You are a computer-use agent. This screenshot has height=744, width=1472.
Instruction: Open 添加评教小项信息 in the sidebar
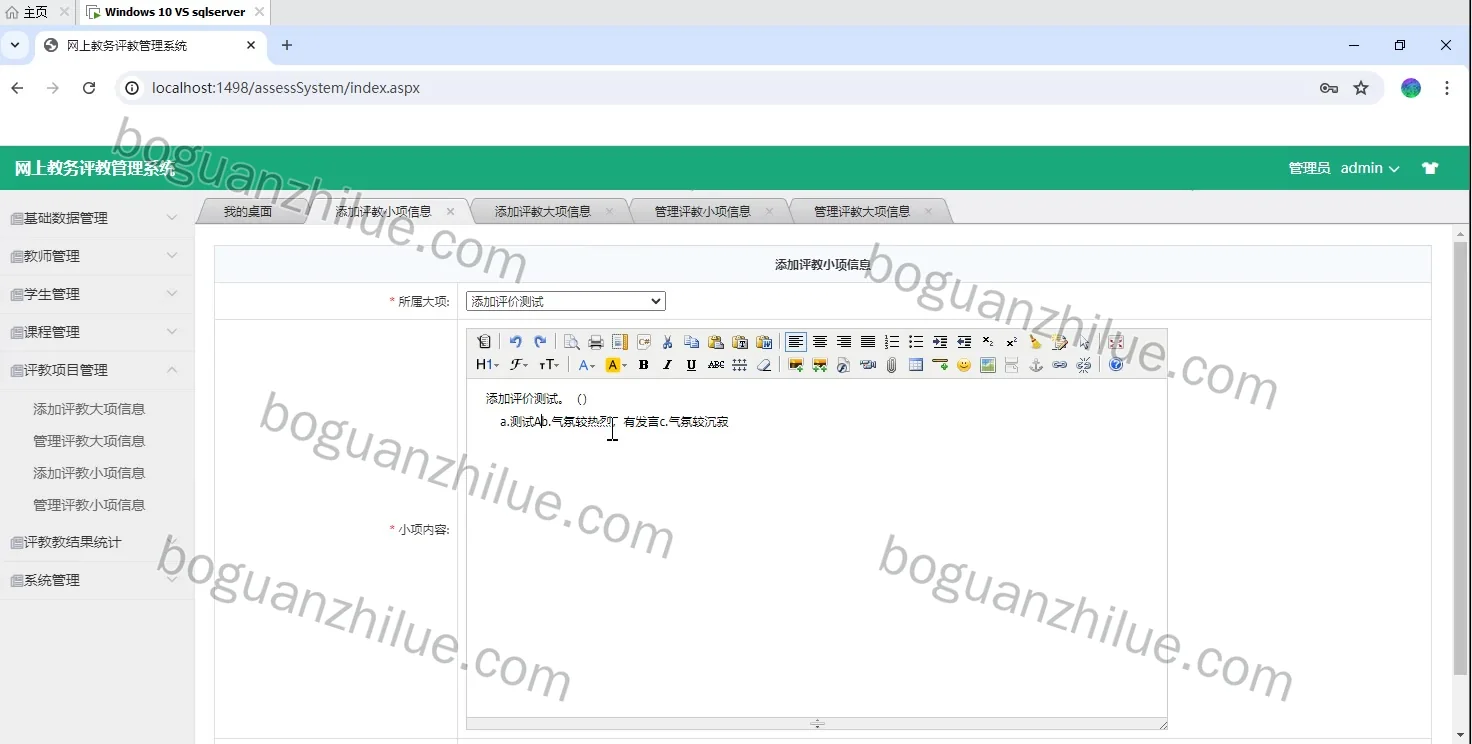[x=89, y=473]
